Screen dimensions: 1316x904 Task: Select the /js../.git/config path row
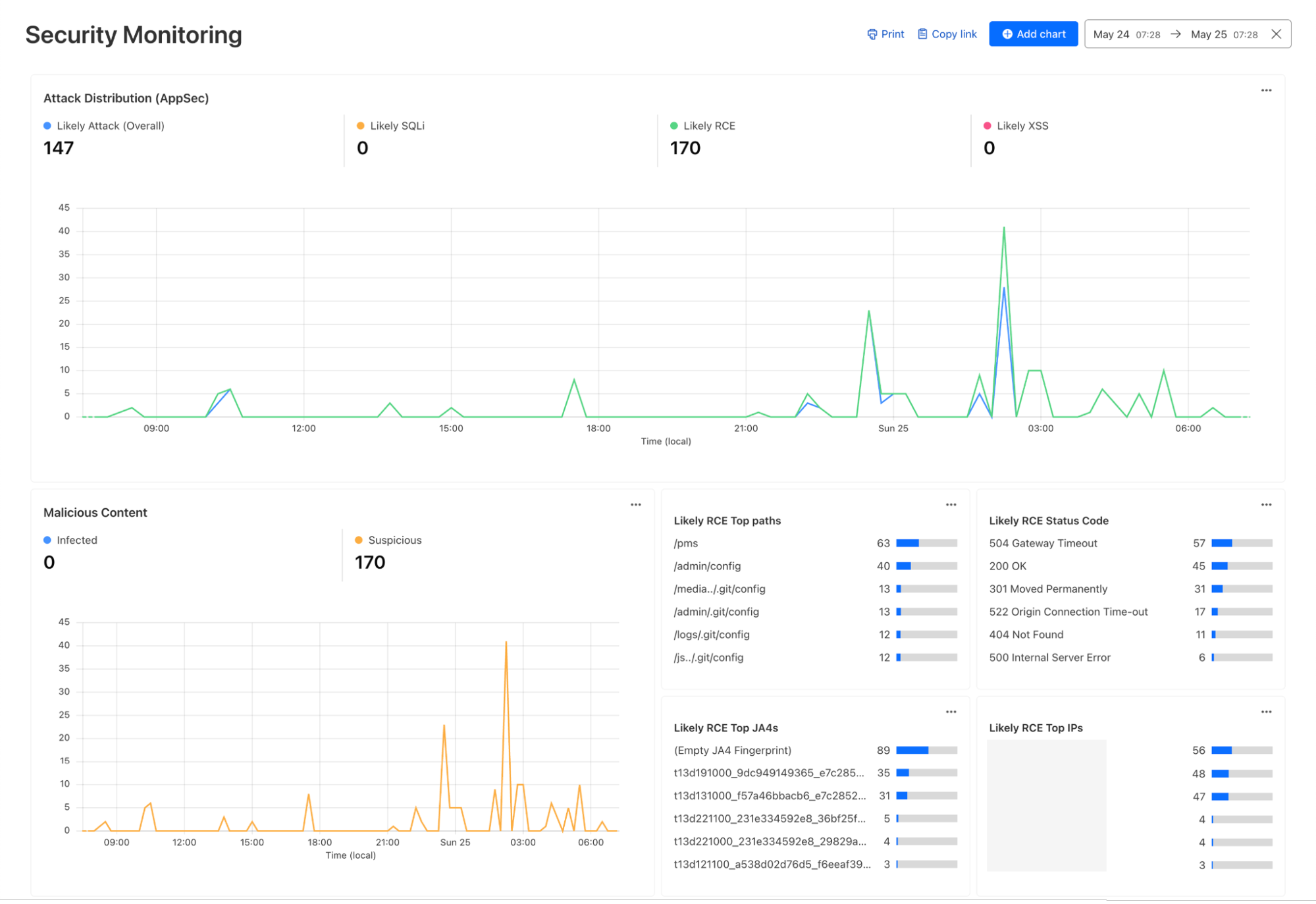pyautogui.click(x=815, y=657)
